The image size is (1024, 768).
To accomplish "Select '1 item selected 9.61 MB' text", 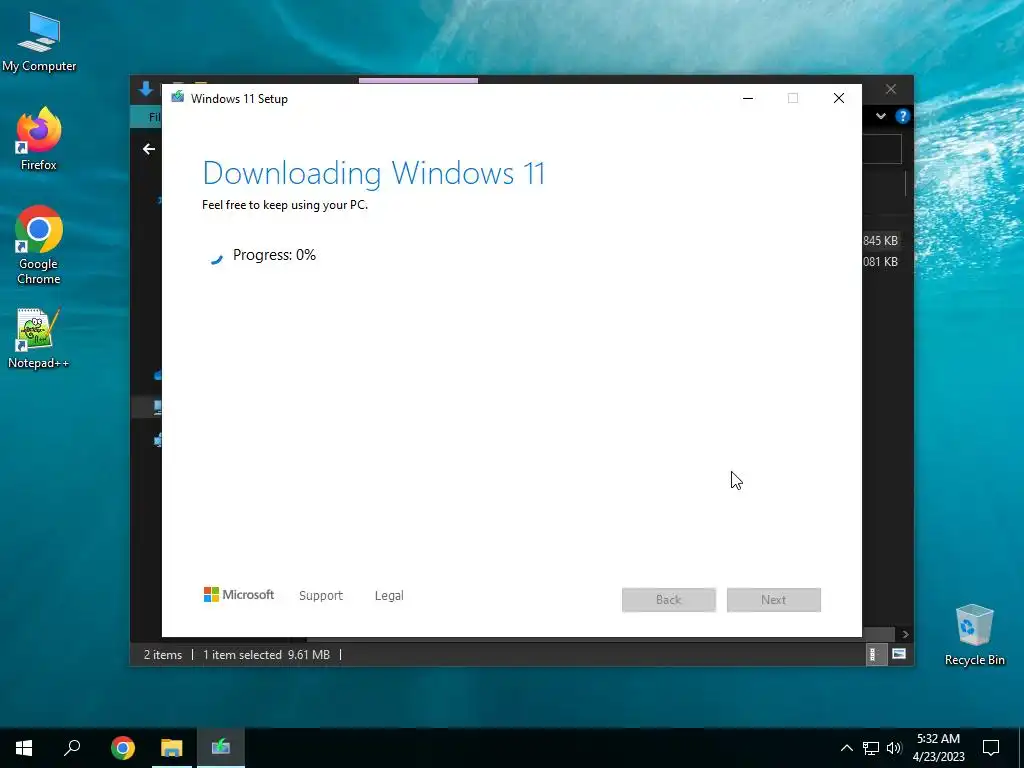I will 266,654.
